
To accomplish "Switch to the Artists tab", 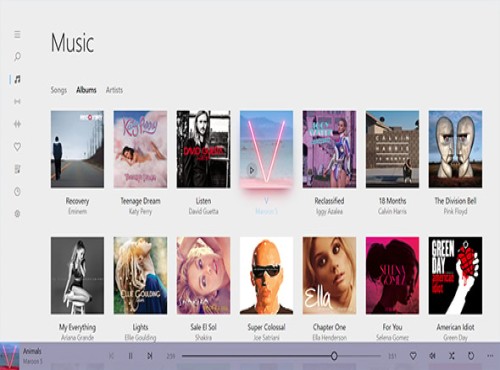I will [x=114, y=90].
